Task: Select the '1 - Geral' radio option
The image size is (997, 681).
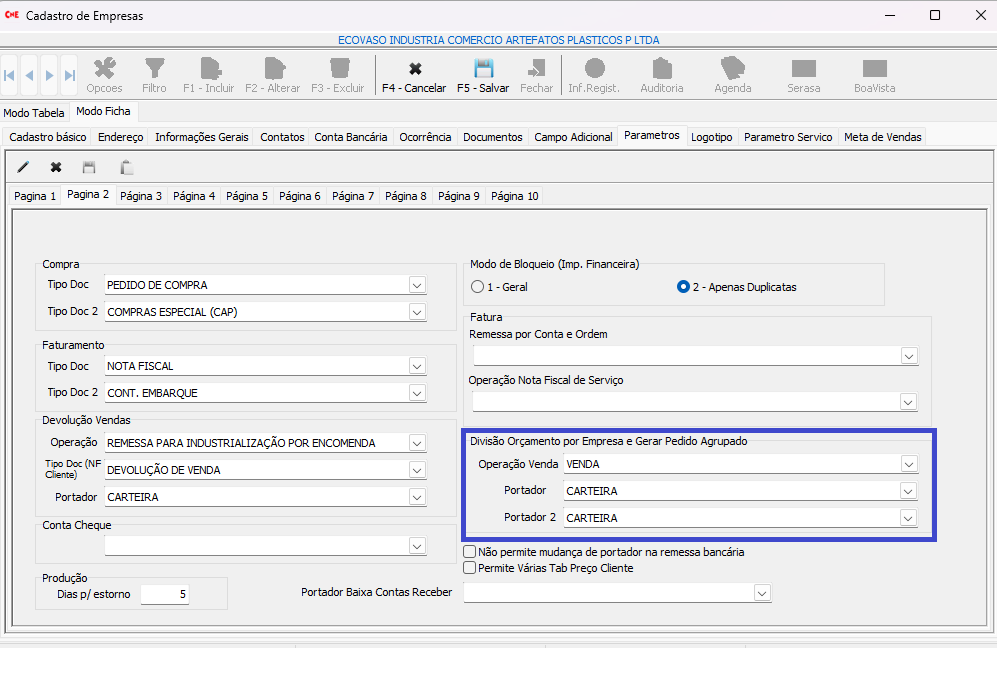Action: point(478,287)
